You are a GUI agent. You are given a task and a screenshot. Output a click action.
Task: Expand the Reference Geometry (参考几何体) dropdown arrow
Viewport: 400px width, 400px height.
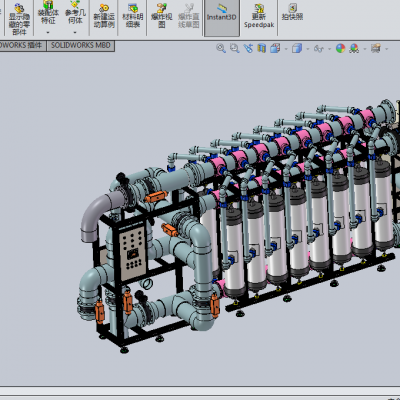point(75,32)
